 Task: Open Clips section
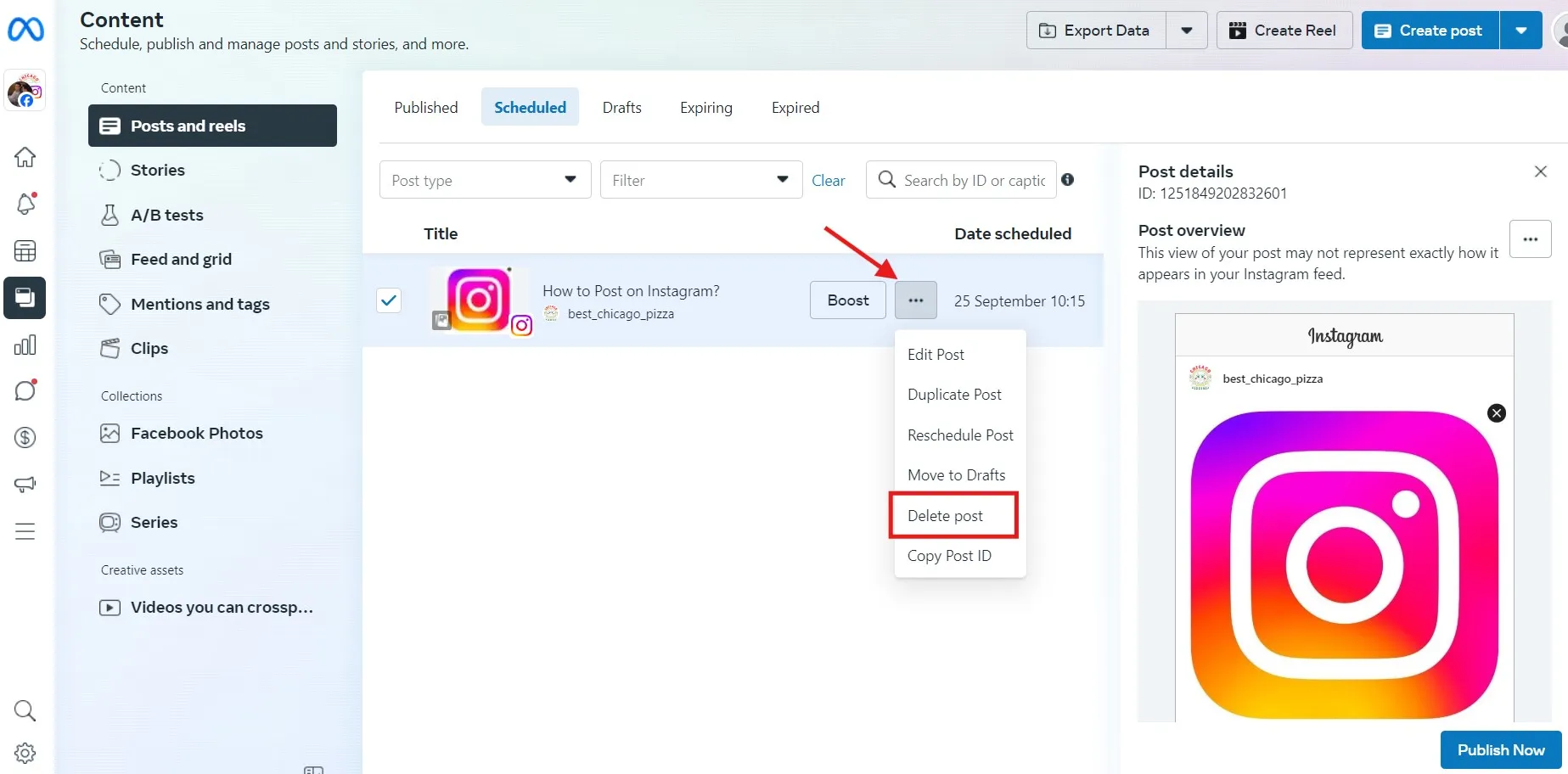coord(212,348)
